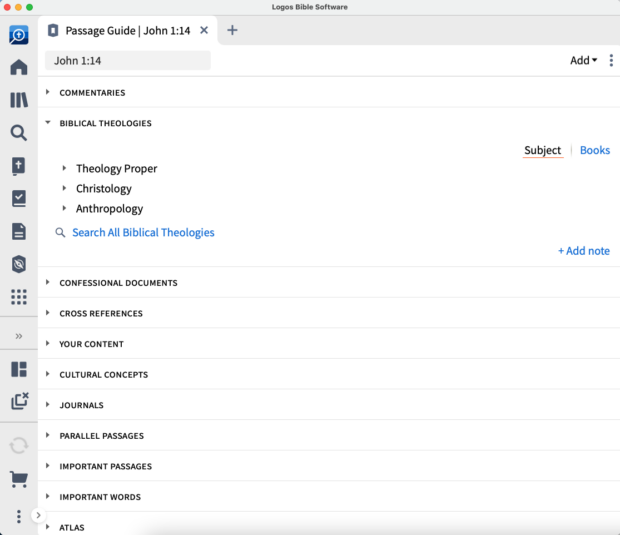Open the Documents page icon
Viewport: 620px width, 535px height.
[19, 231]
